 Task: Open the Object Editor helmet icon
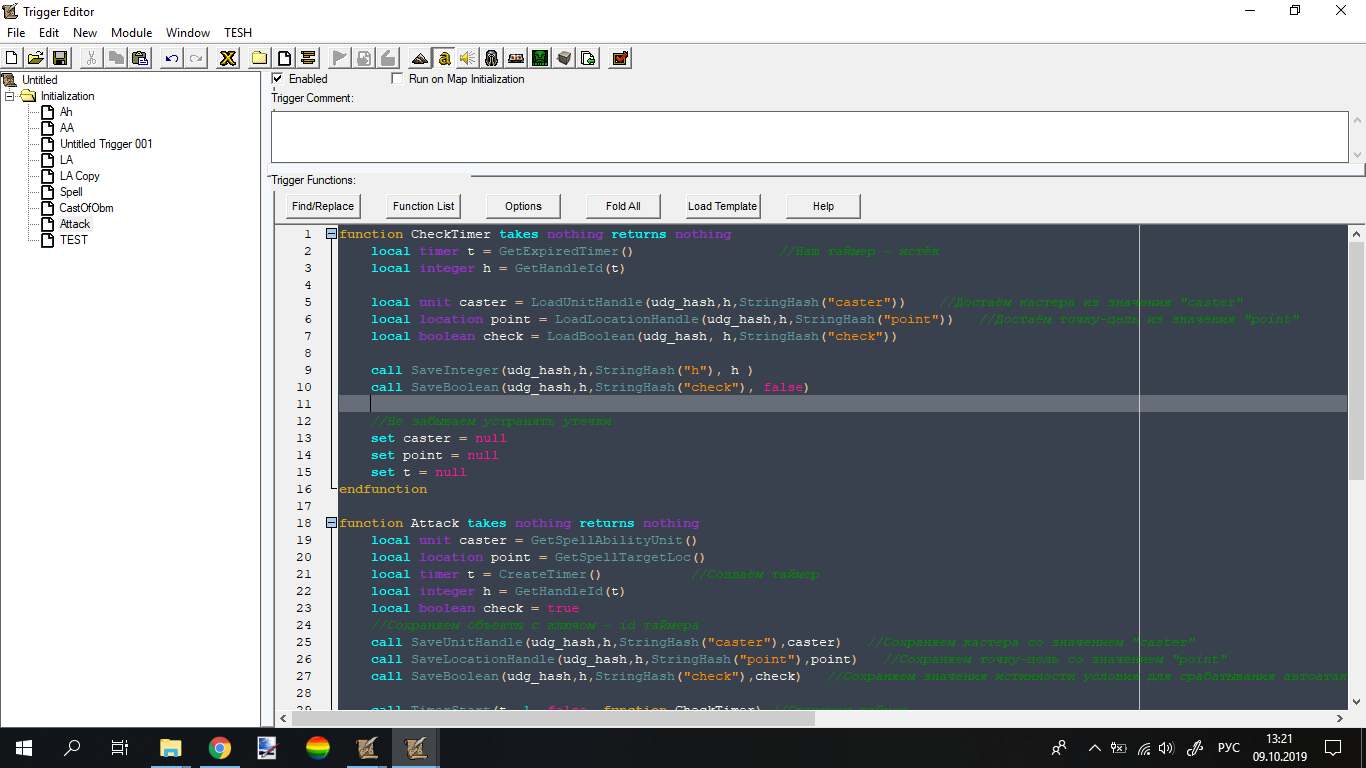pyautogui.click(x=491, y=58)
